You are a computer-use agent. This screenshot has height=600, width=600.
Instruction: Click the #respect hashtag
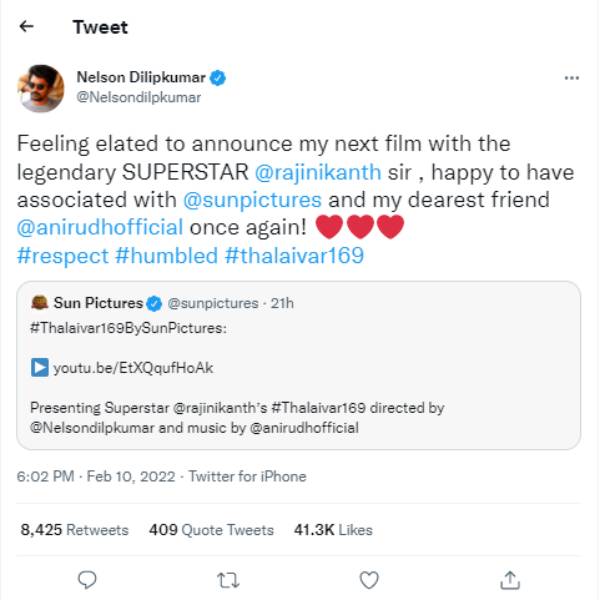tap(62, 255)
